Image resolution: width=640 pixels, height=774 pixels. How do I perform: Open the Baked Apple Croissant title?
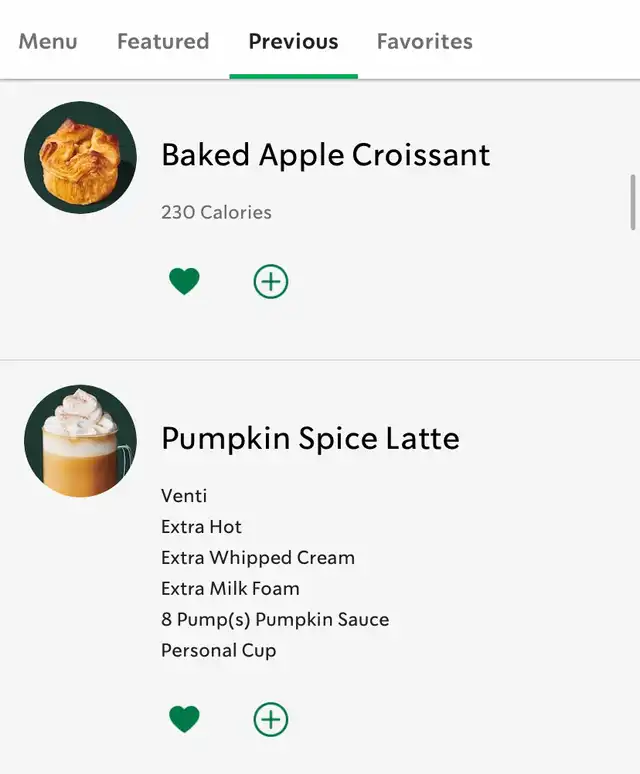click(326, 155)
